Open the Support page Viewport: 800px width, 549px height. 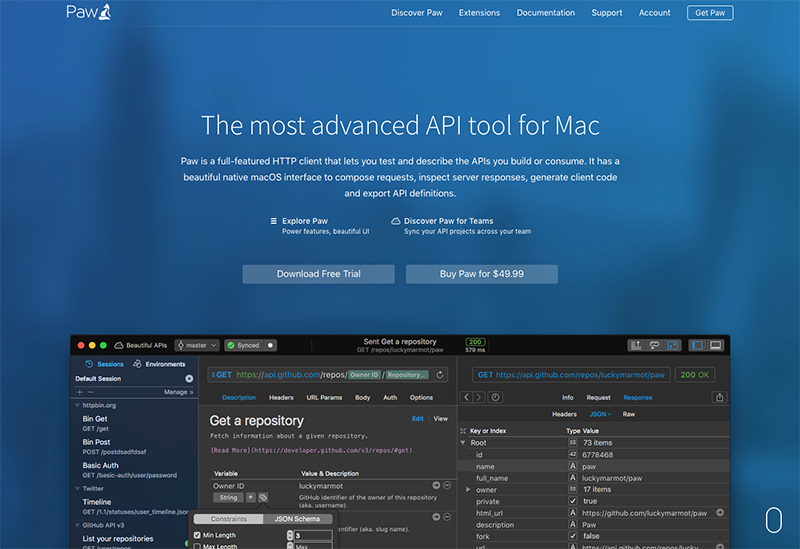[607, 13]
